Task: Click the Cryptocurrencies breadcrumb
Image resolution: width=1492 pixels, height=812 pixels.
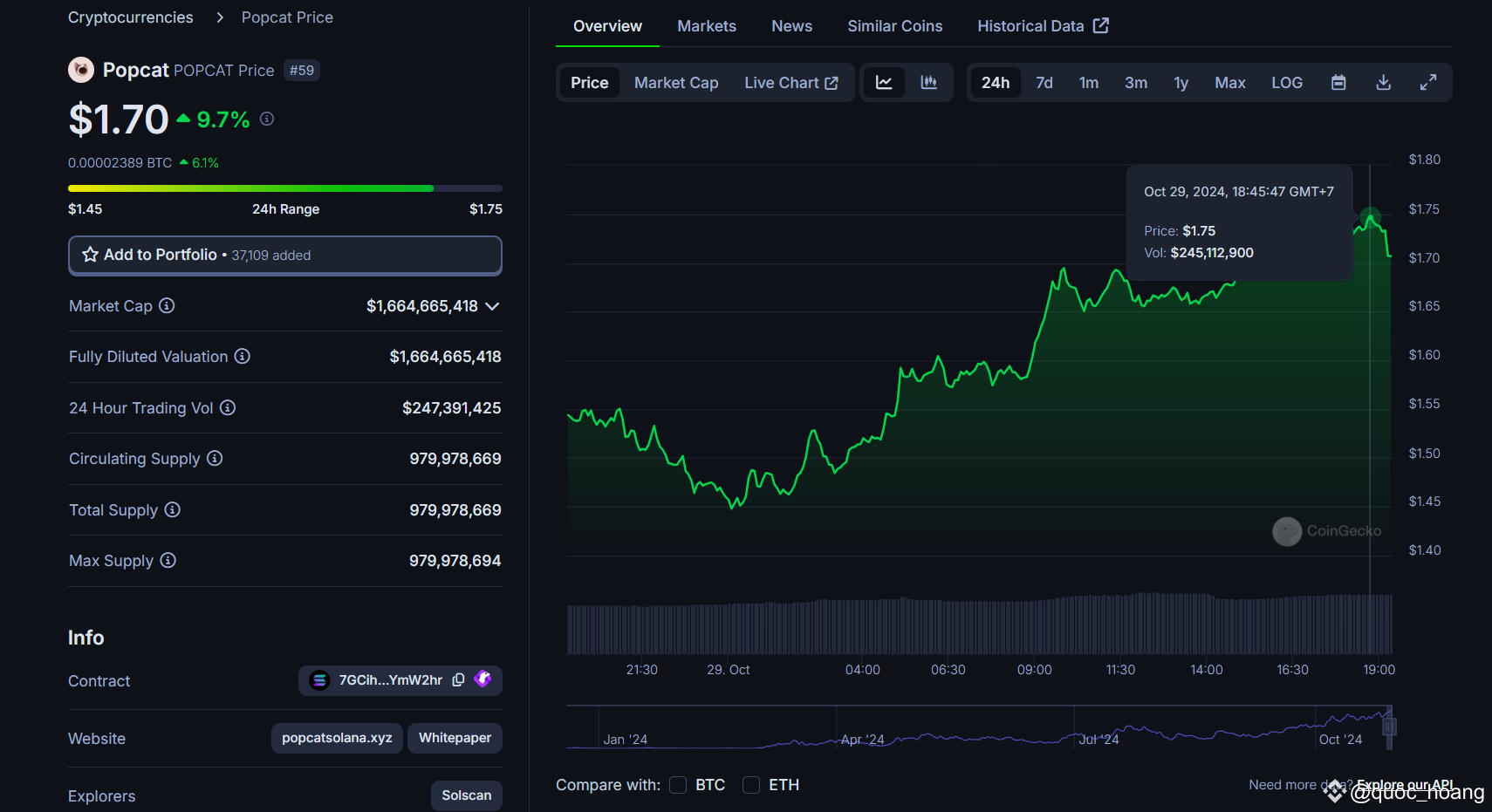Action: click(131, 17)
